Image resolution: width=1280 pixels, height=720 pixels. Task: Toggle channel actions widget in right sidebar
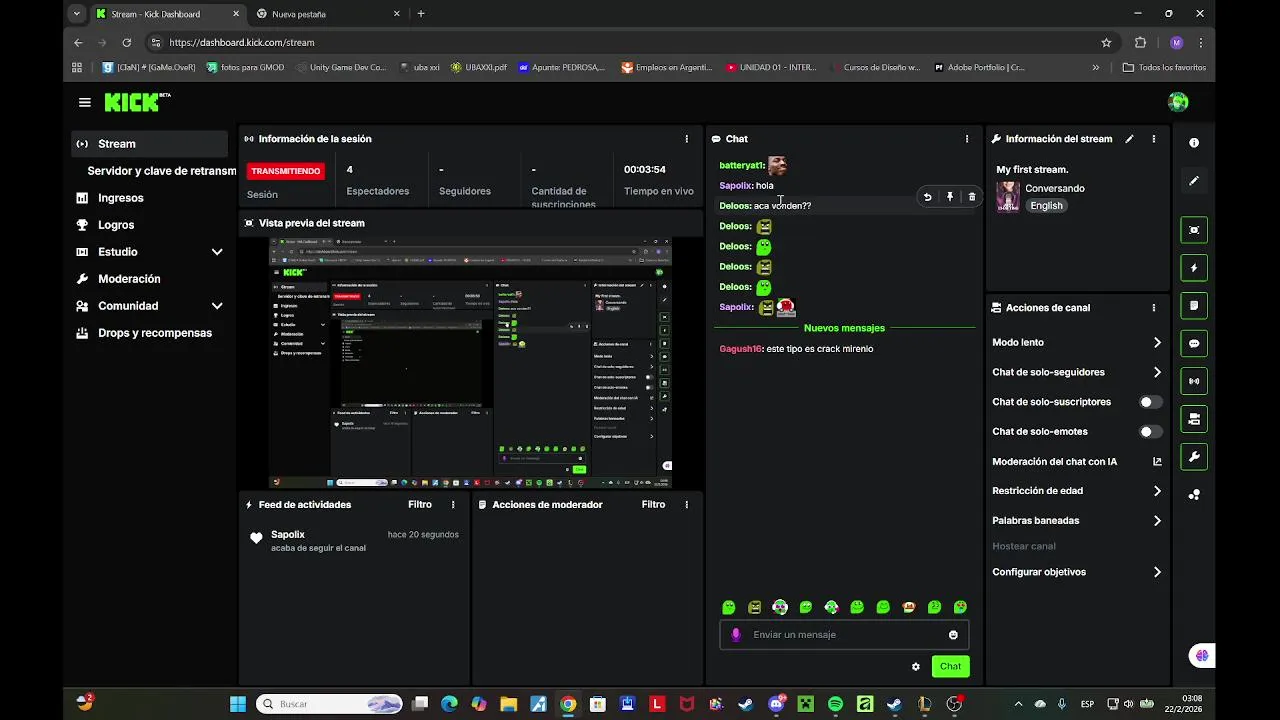[1194, 419]
